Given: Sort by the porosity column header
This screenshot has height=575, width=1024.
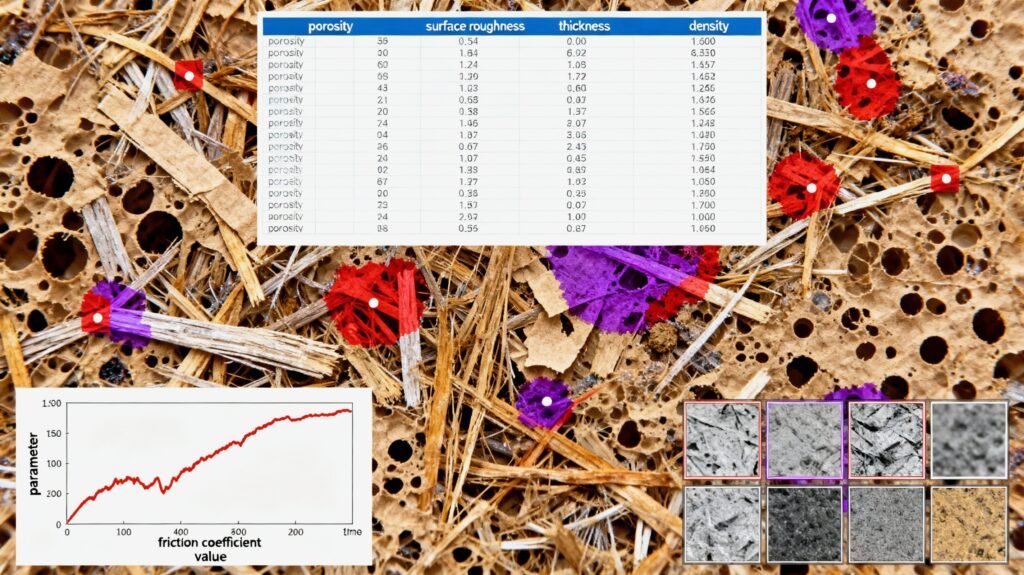Looking at the screenshot, I should click(330, 26).
